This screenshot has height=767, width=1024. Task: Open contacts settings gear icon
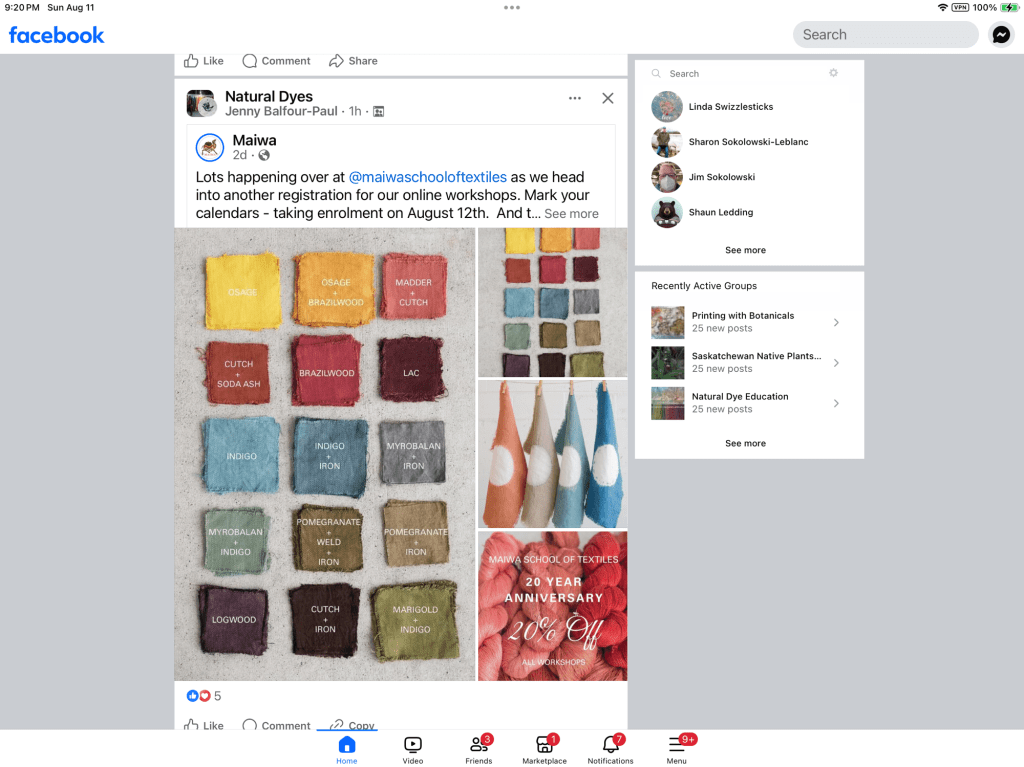[833, 73]
